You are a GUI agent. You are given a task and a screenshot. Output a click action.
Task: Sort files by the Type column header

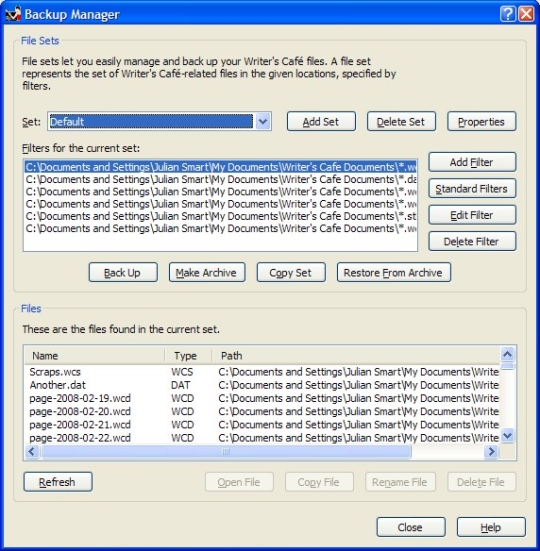188,356
